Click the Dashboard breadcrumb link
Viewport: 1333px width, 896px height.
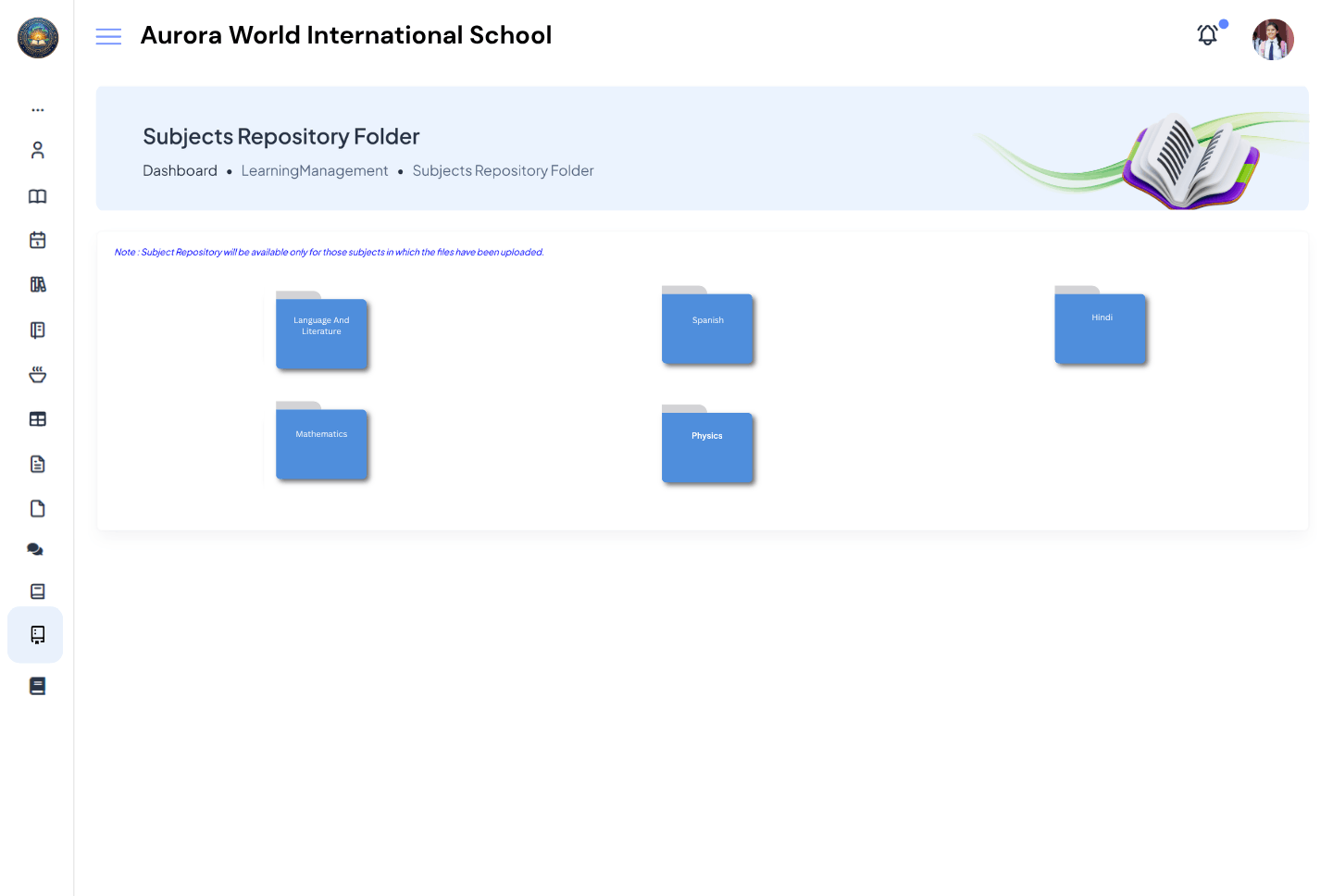tap(180, 170)
